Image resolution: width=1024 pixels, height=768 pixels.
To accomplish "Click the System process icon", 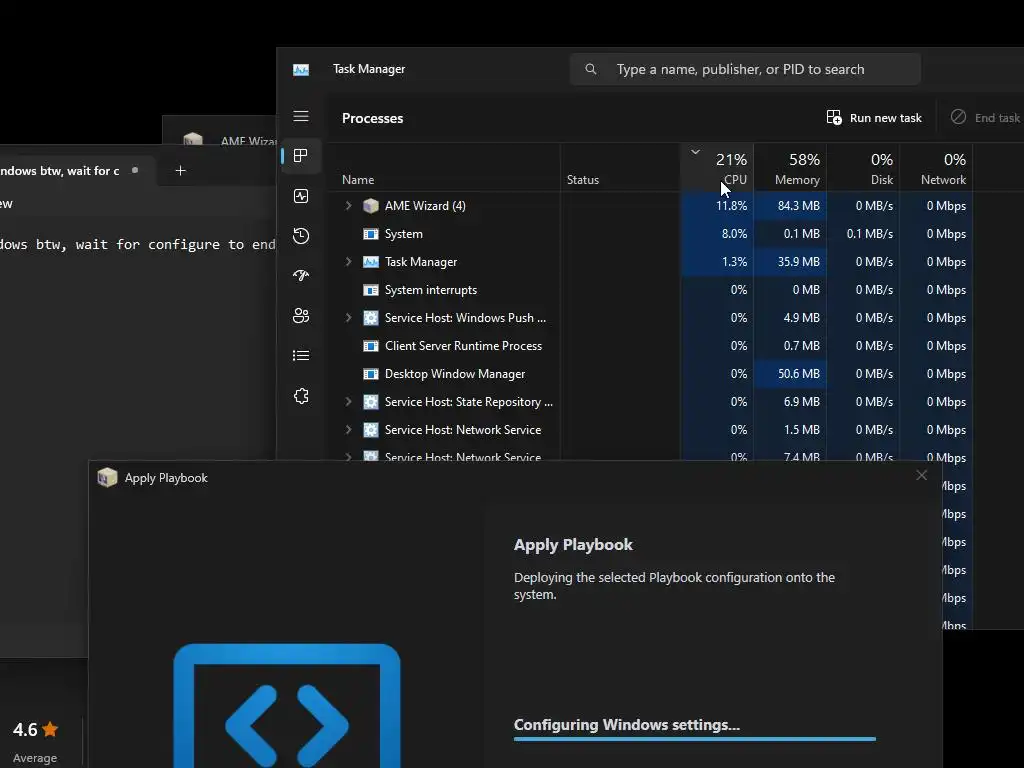I will [370, 234].
